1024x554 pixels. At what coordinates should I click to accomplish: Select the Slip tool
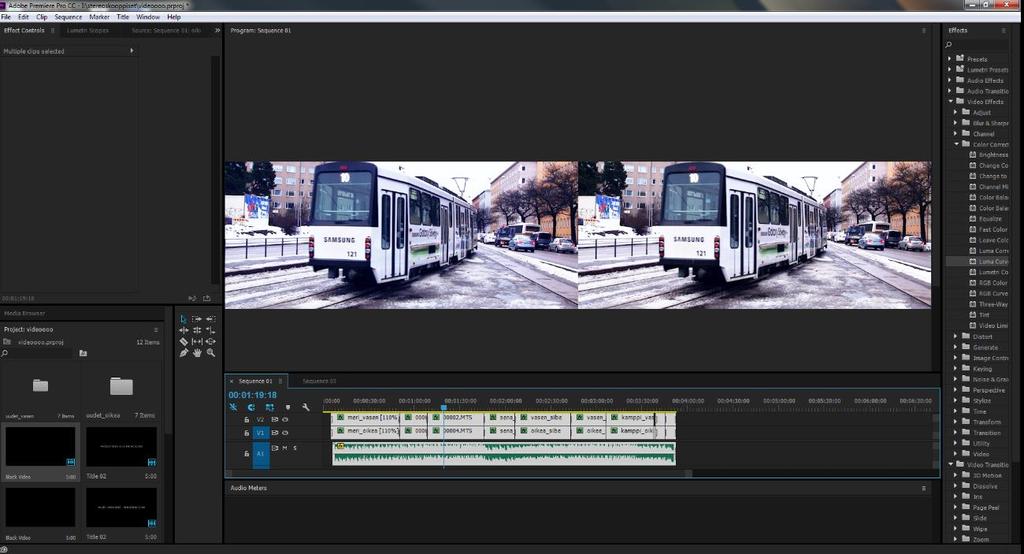click(x=197, y=342)
